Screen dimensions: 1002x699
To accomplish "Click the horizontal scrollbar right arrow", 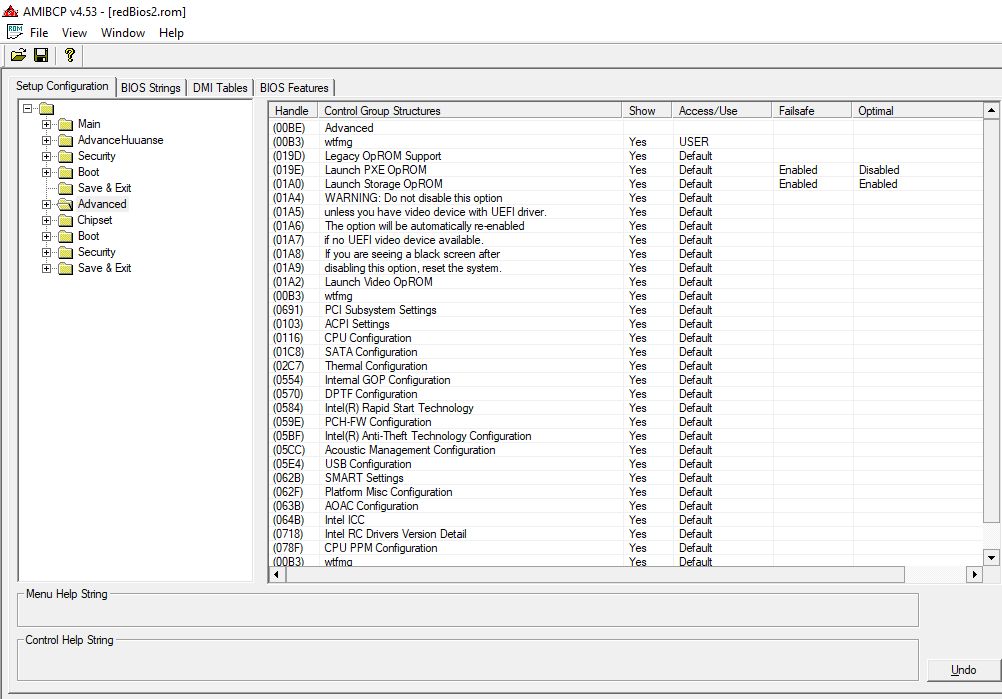I will tap(975, 574).
